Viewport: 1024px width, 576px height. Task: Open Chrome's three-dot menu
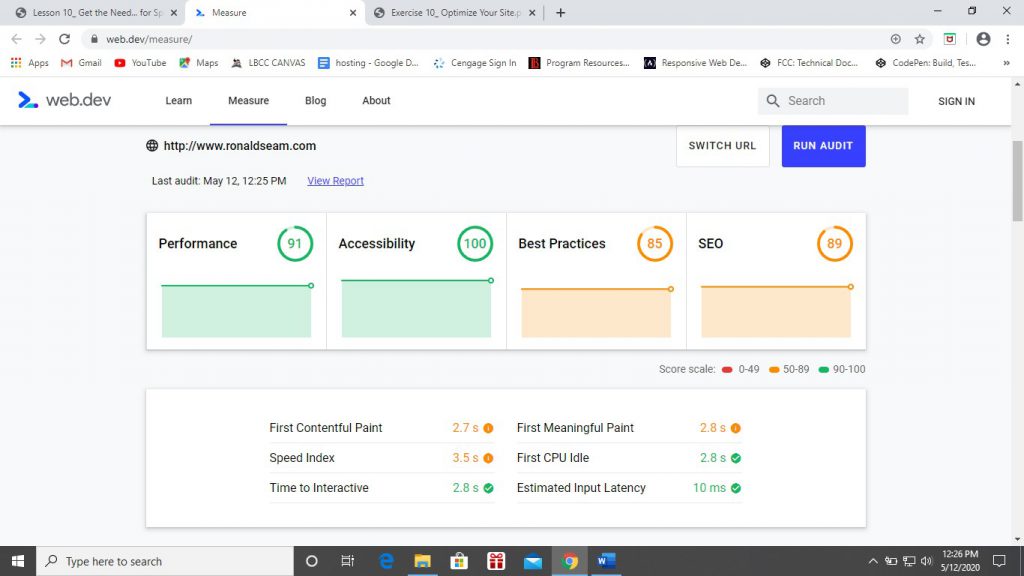click(1009, 39)
